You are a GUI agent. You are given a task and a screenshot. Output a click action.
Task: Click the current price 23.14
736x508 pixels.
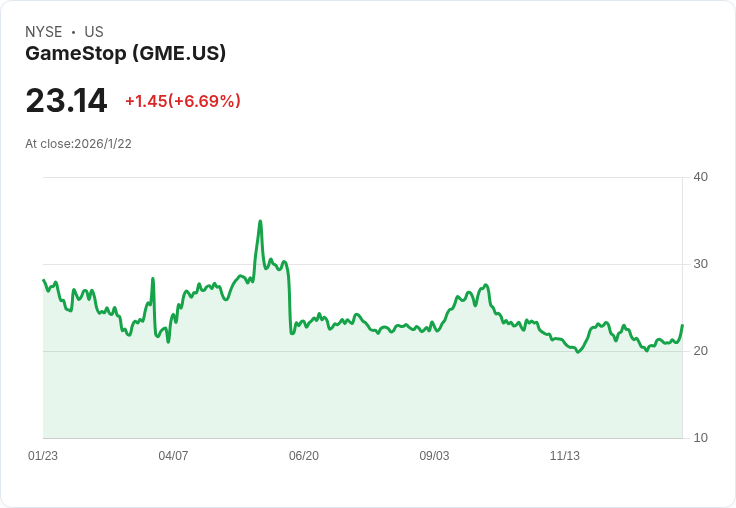point(66,101)
